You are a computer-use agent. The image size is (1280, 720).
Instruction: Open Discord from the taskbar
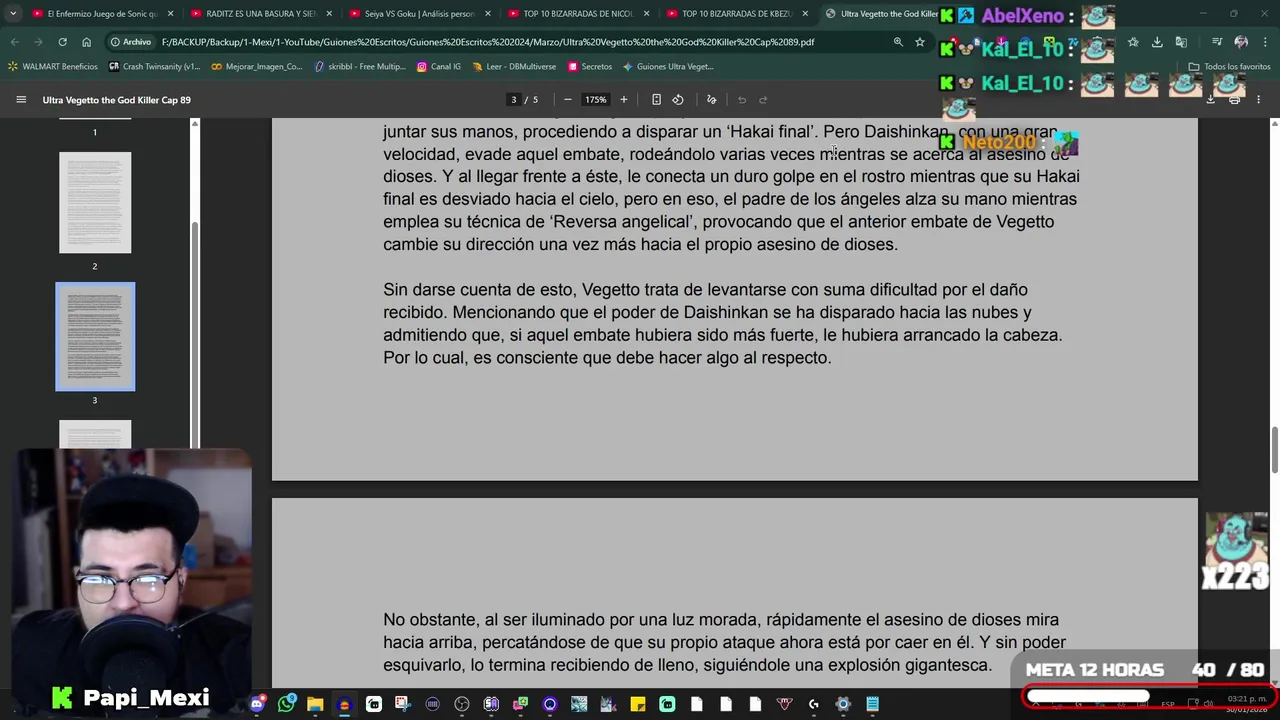(258, 704)
